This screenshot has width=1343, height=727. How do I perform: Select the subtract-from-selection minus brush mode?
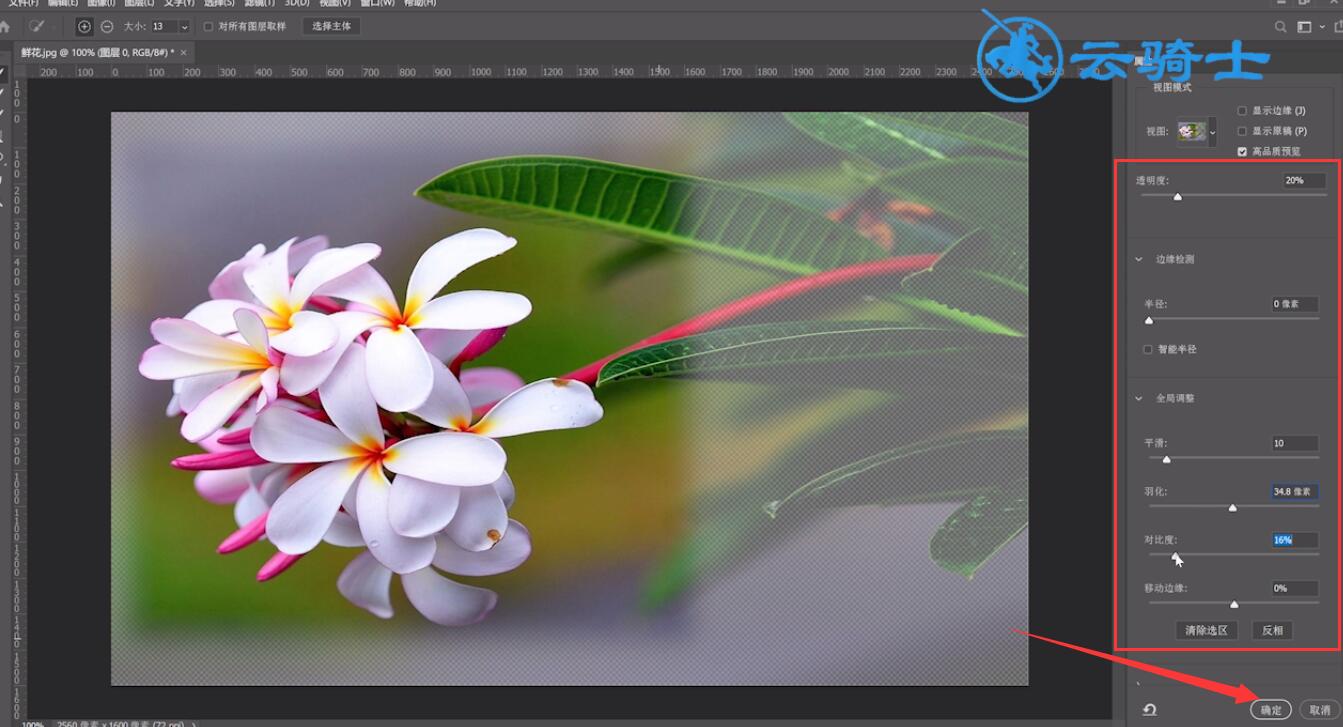[107, 26]
